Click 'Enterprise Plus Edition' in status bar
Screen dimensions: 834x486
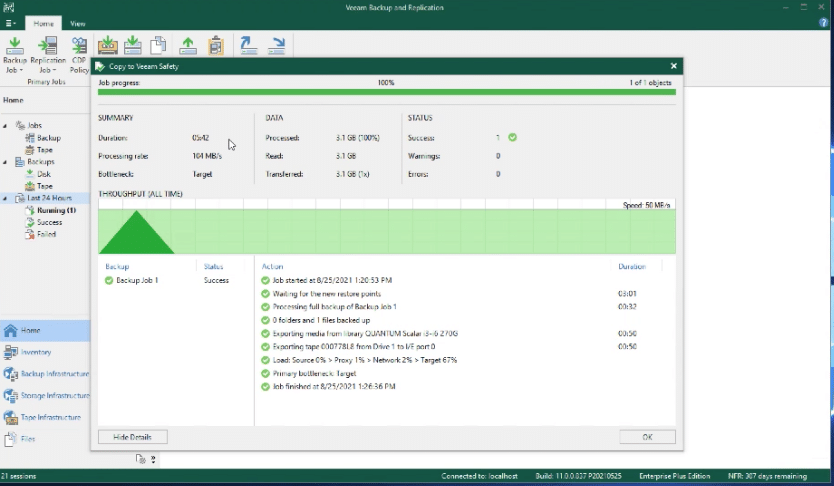[674, 476]
